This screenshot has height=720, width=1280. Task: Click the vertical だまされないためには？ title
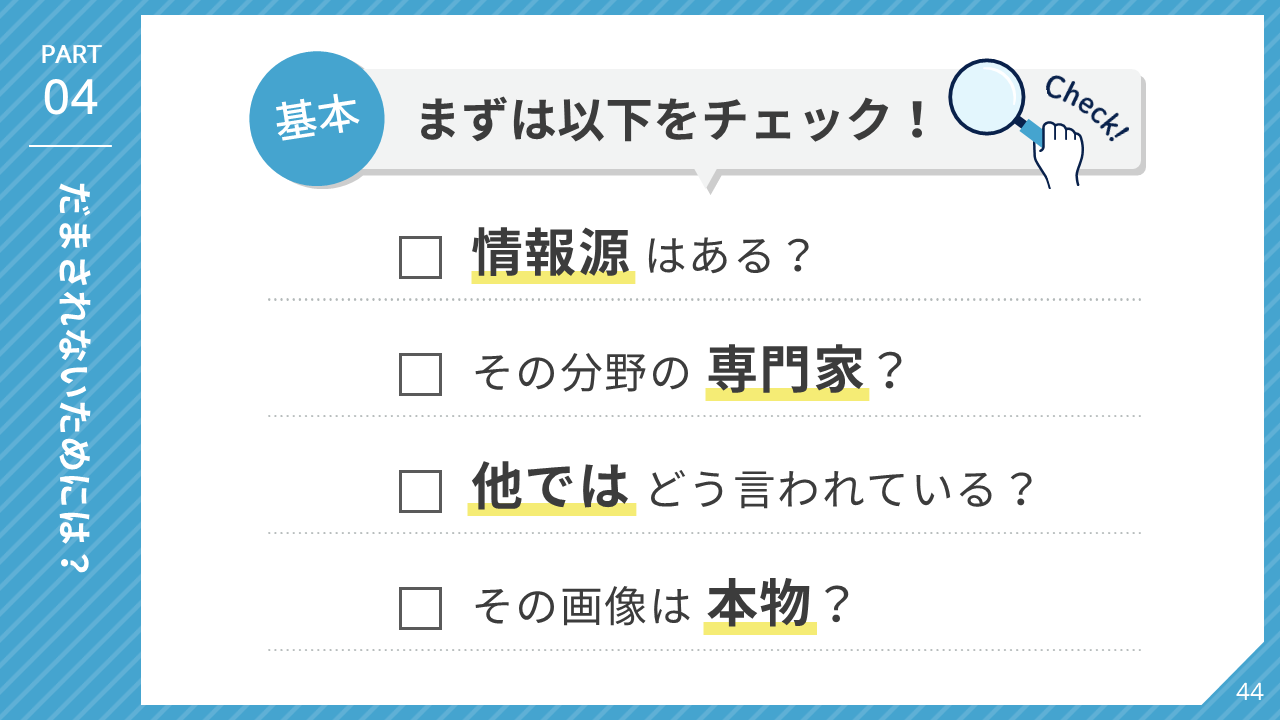click(x=71, y=377)
